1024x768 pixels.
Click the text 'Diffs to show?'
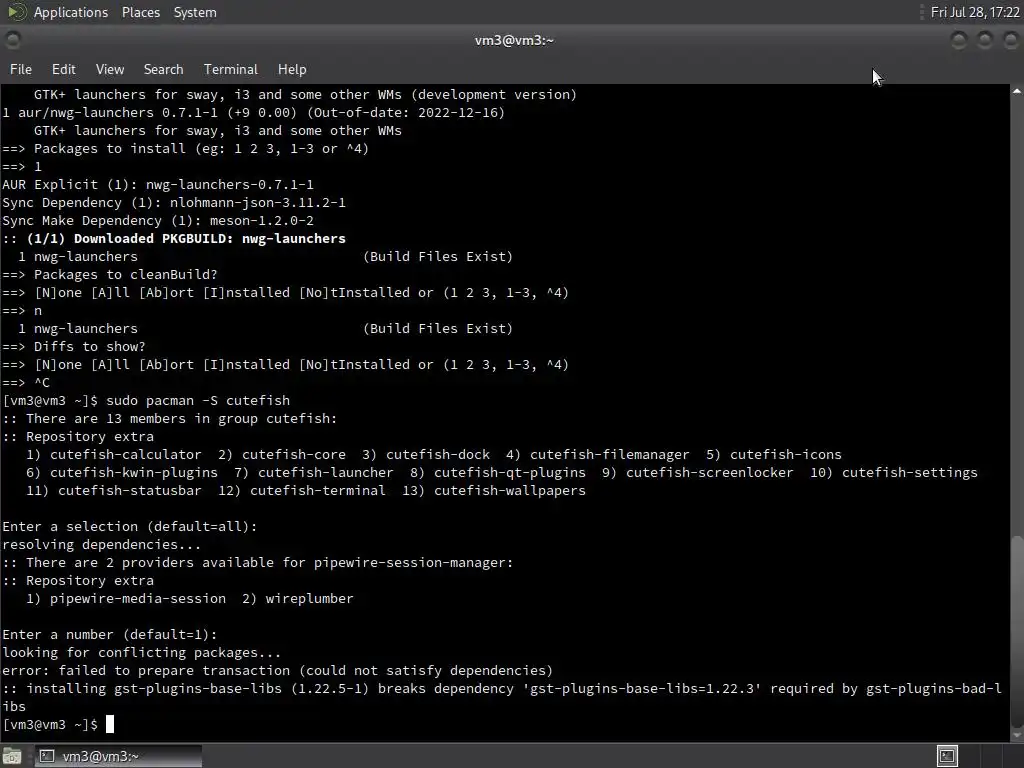[89, 346]
